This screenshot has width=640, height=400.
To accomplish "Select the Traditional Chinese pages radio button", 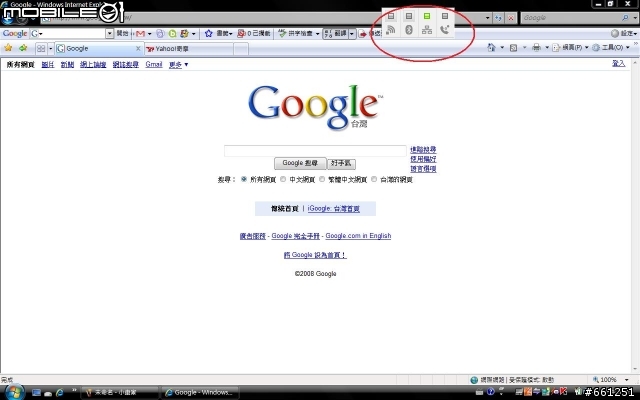I will (322, 179).
